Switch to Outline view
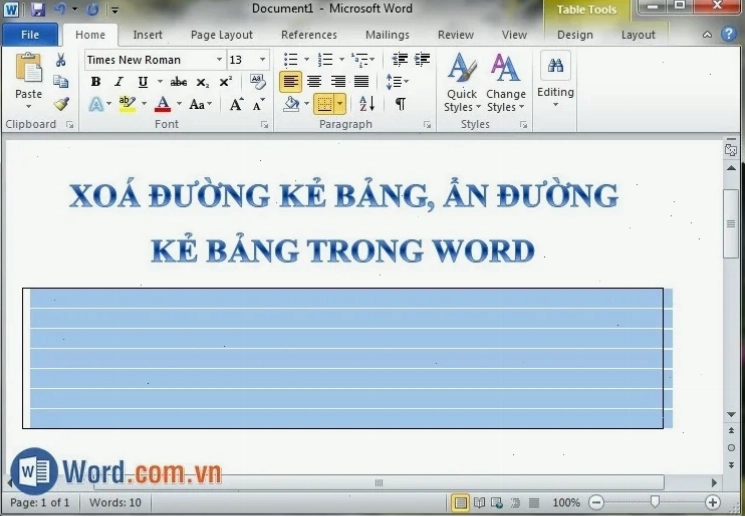 click(516, 502)
